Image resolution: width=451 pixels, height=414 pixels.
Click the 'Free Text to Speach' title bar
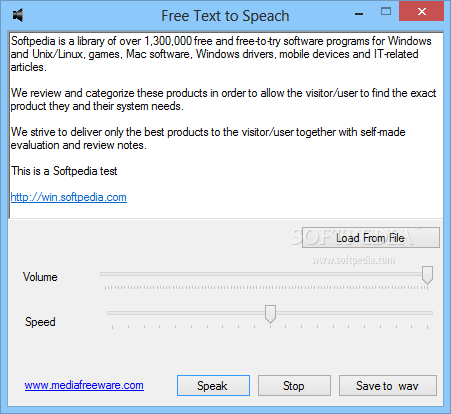[x=225, y=16]
